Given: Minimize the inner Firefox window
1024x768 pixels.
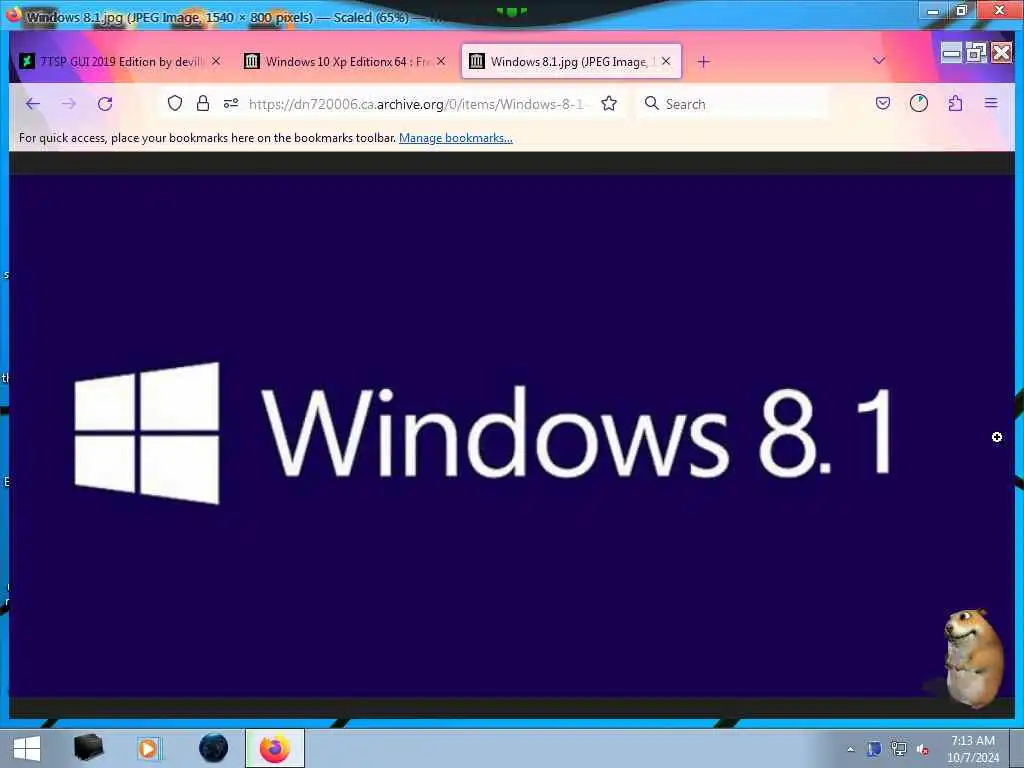Looking at the screenshot, I should (x=951, y=52).
